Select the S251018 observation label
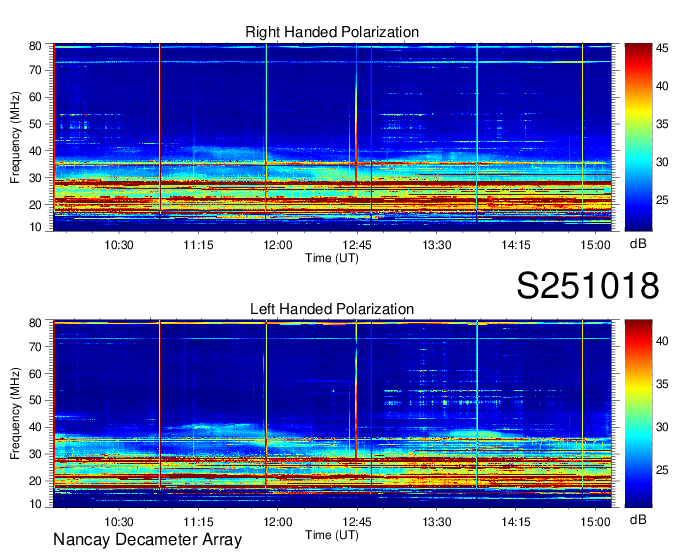Image resolution: width=680 pixels, height=552 pixels. click(587, 286)
